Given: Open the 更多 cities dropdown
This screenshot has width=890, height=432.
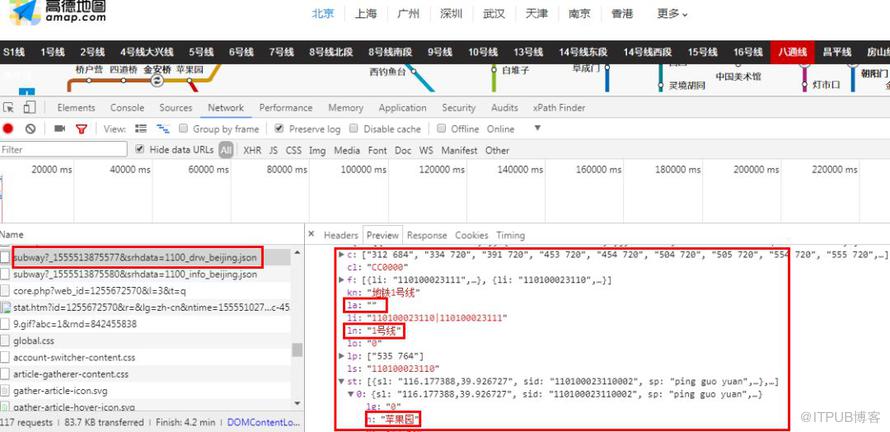Looking at the screenshot, I should point(672,14).
